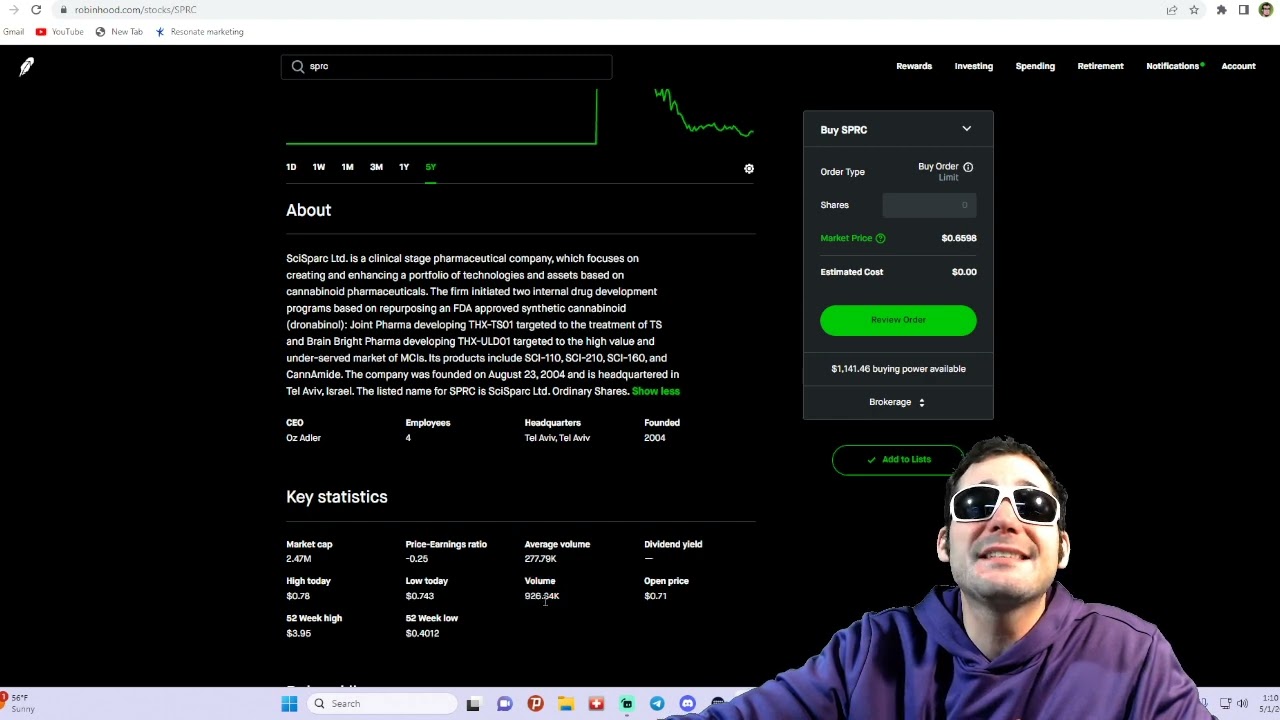Viewport: 1280px width, 720px height.
Task: Open Notifications in the top bar
Action: point(1173,66)
